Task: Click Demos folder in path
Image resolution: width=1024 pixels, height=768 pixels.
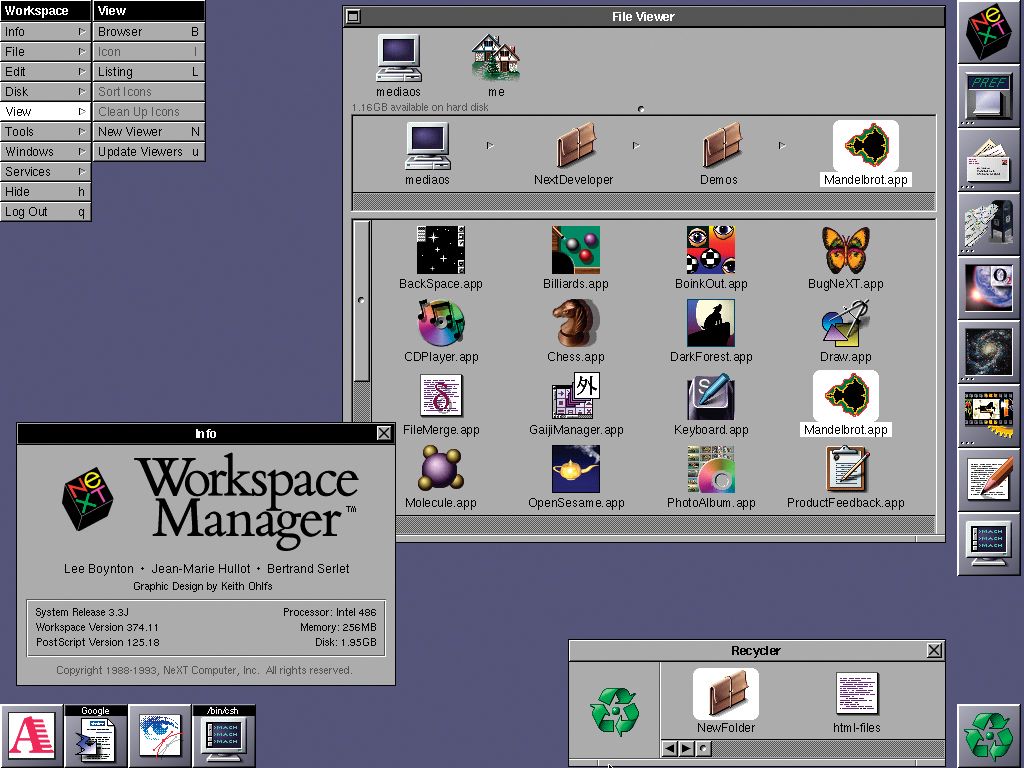Action: pos(720,145)
